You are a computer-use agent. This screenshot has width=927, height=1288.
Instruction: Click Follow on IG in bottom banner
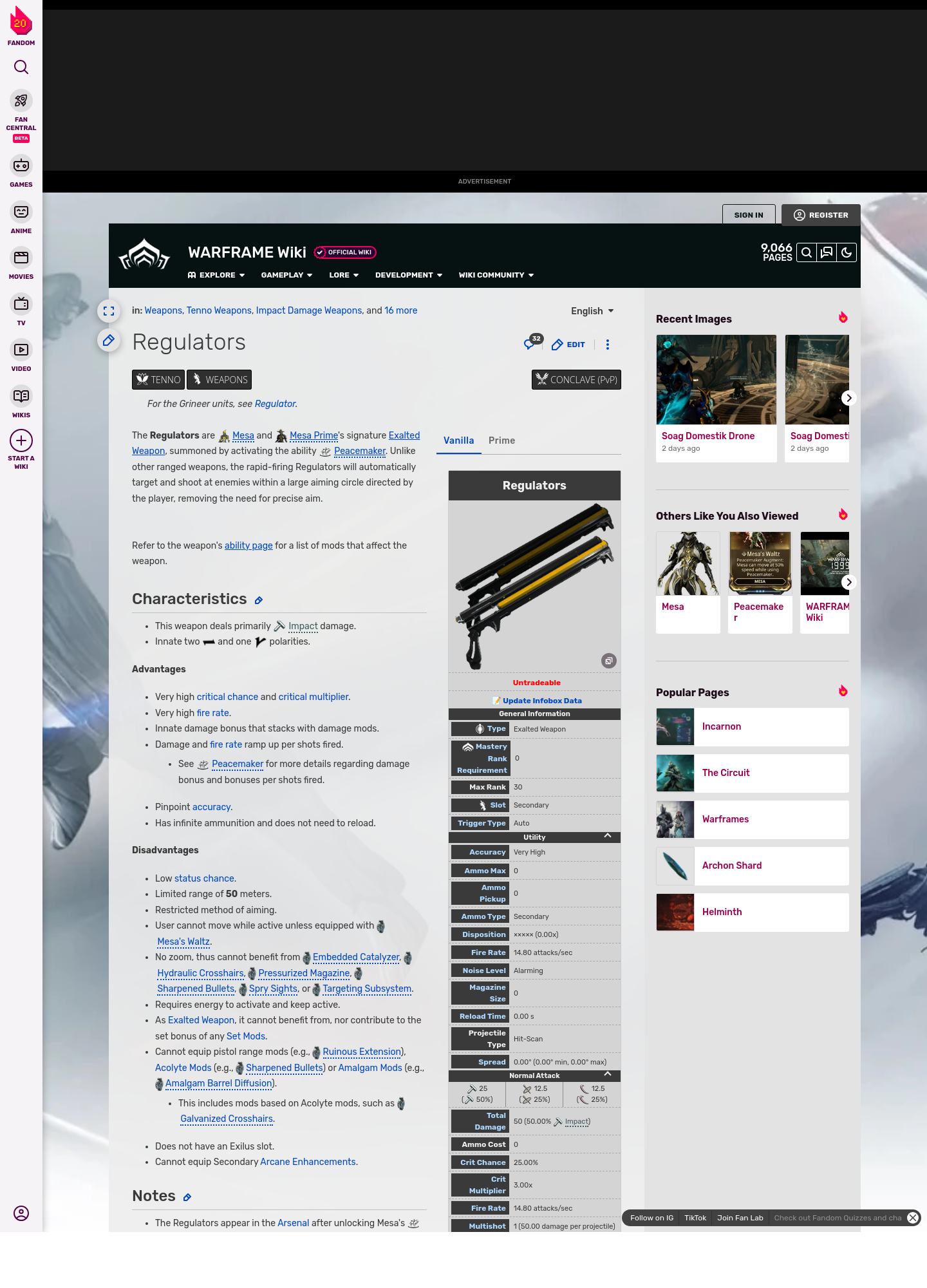coord(651,1218)
